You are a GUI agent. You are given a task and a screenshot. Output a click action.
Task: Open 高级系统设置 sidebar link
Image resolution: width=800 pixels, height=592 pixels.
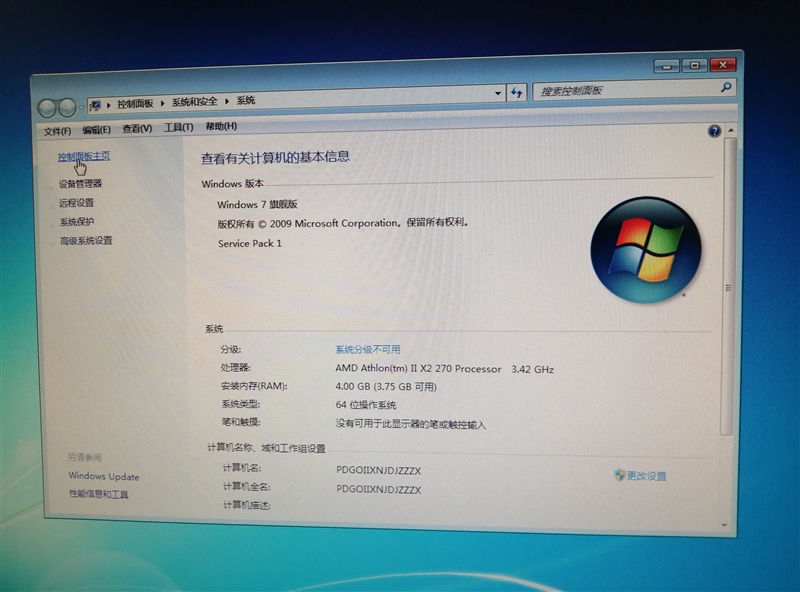(x=86, y=240)
